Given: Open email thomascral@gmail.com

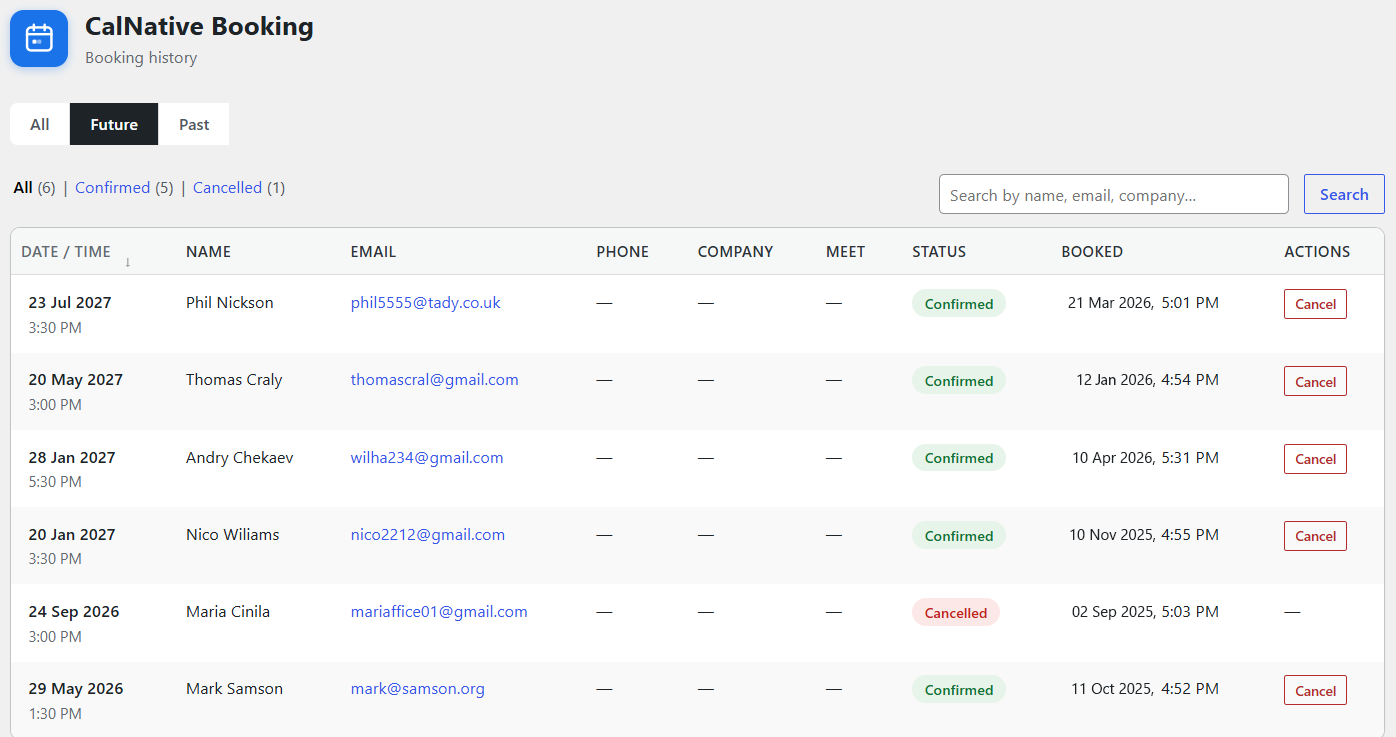Looking at the screenshot, I should 434,380.
